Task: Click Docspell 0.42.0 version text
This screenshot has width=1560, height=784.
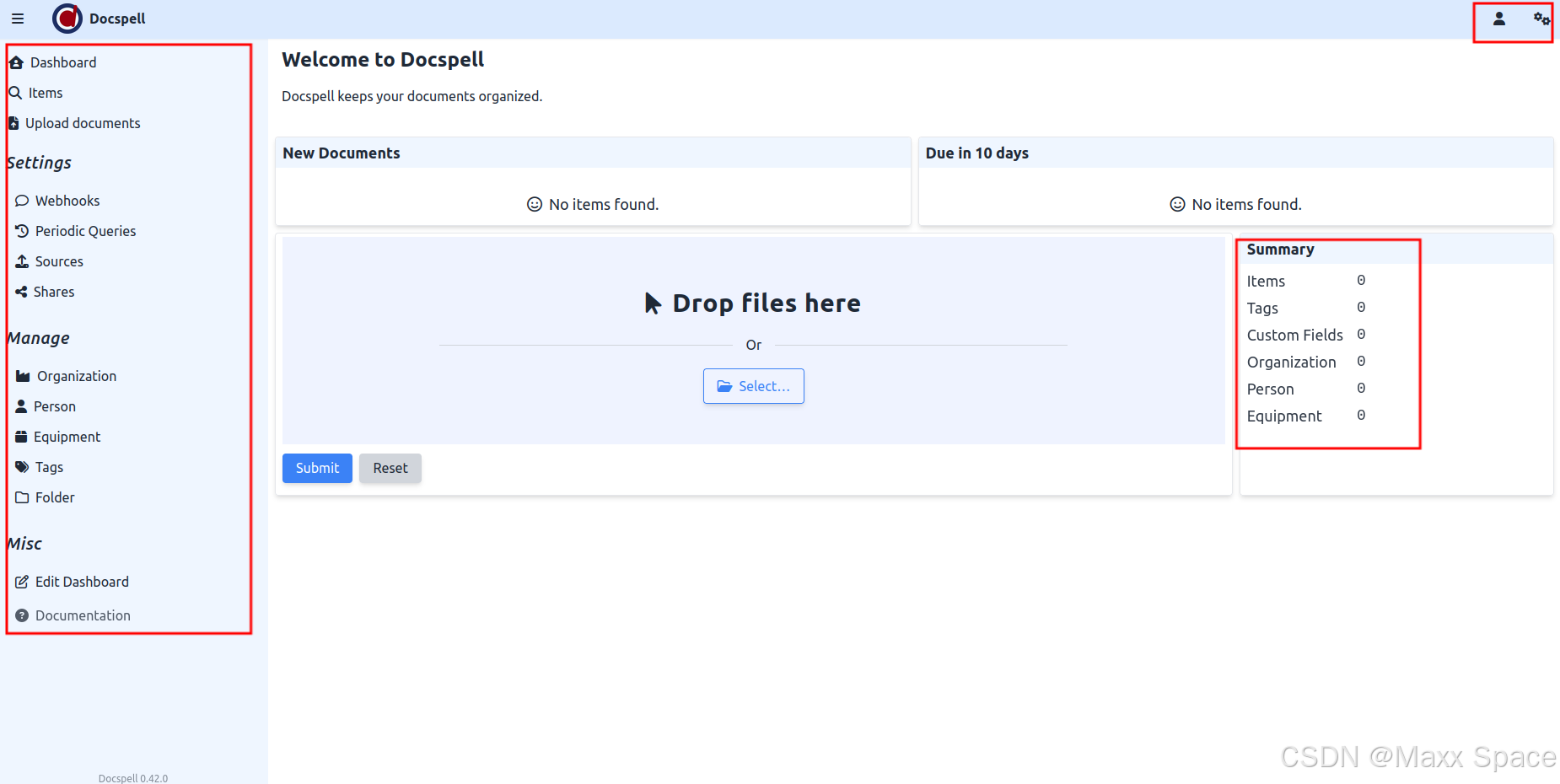Action: tap(133, 778)
